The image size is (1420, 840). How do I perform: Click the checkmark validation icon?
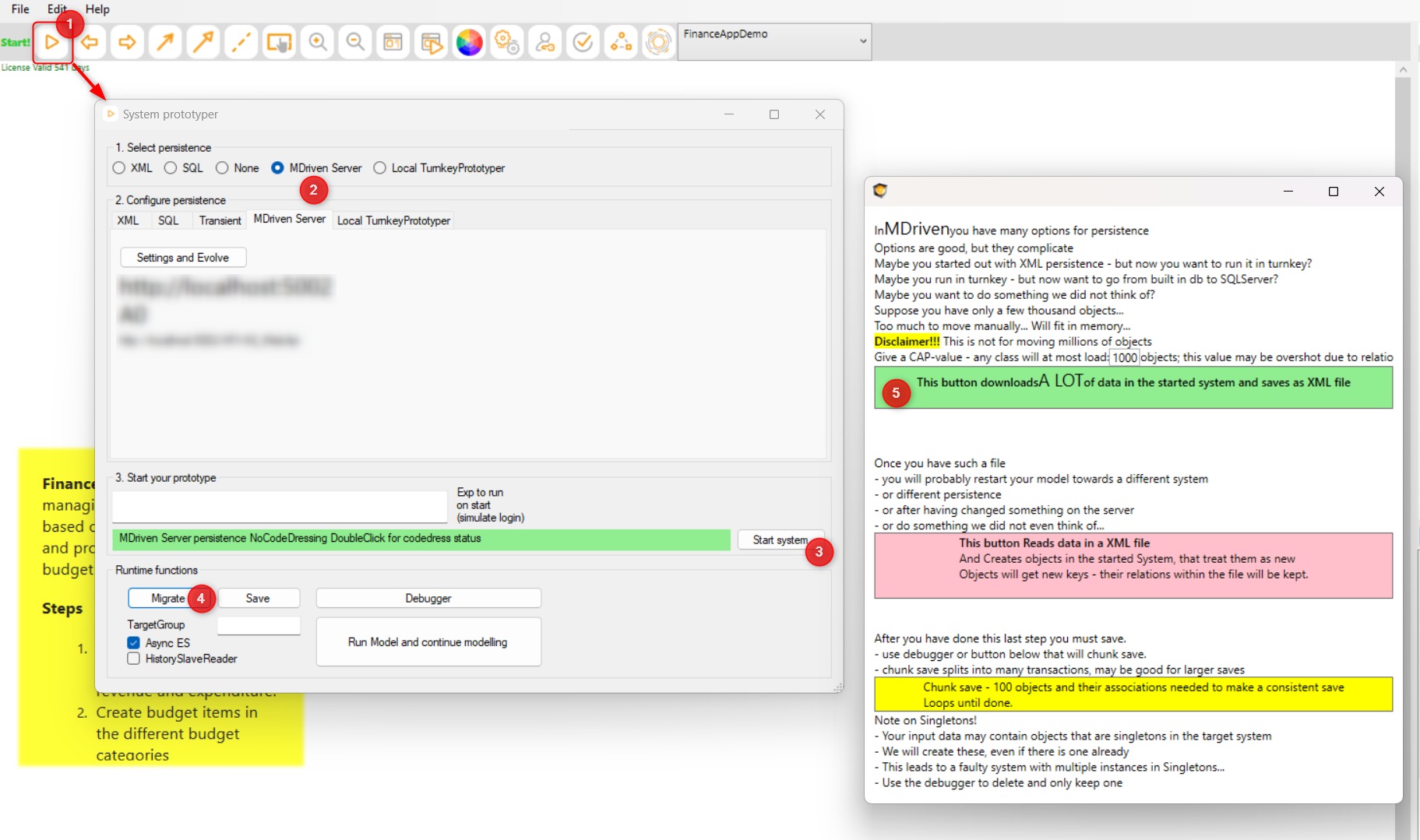point(583,42)
